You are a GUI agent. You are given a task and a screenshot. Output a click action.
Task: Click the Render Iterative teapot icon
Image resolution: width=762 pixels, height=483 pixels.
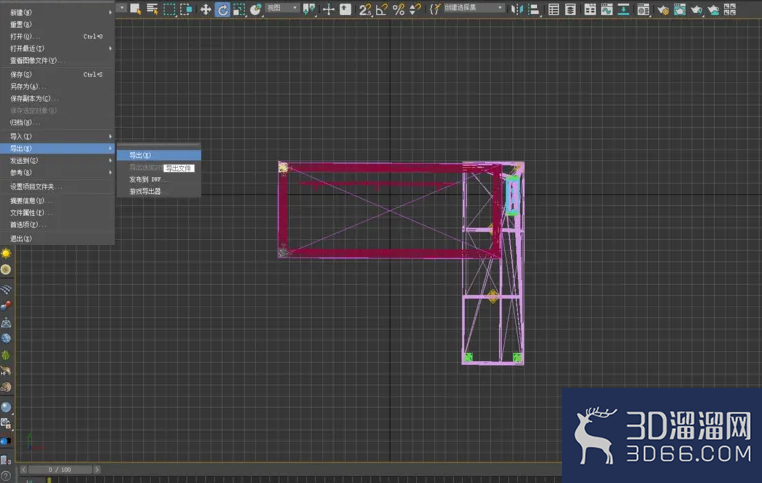pyautogui.click(x=713, y=9)
